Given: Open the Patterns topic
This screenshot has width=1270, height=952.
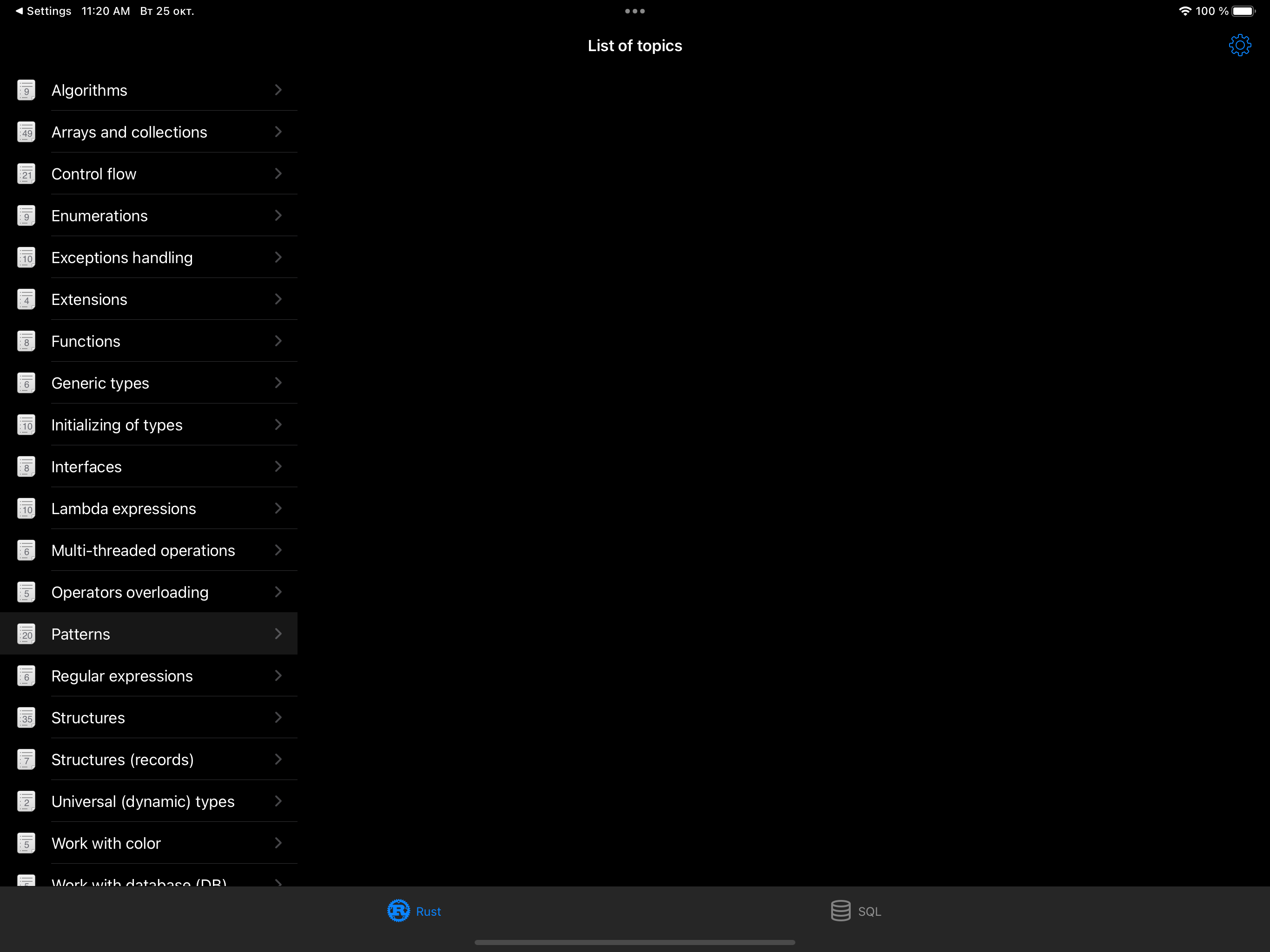Looking at the screenshot, I should 149,634.
